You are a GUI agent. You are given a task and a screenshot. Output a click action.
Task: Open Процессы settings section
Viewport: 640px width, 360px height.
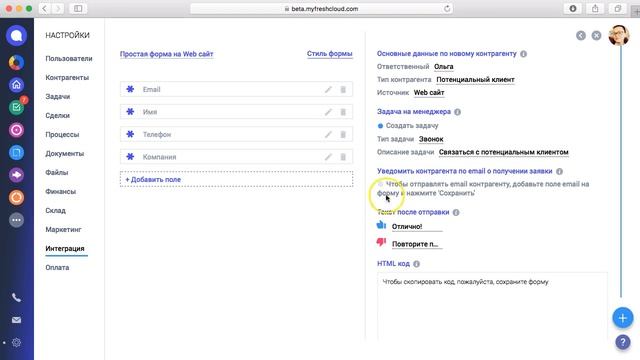pos(62,135)
